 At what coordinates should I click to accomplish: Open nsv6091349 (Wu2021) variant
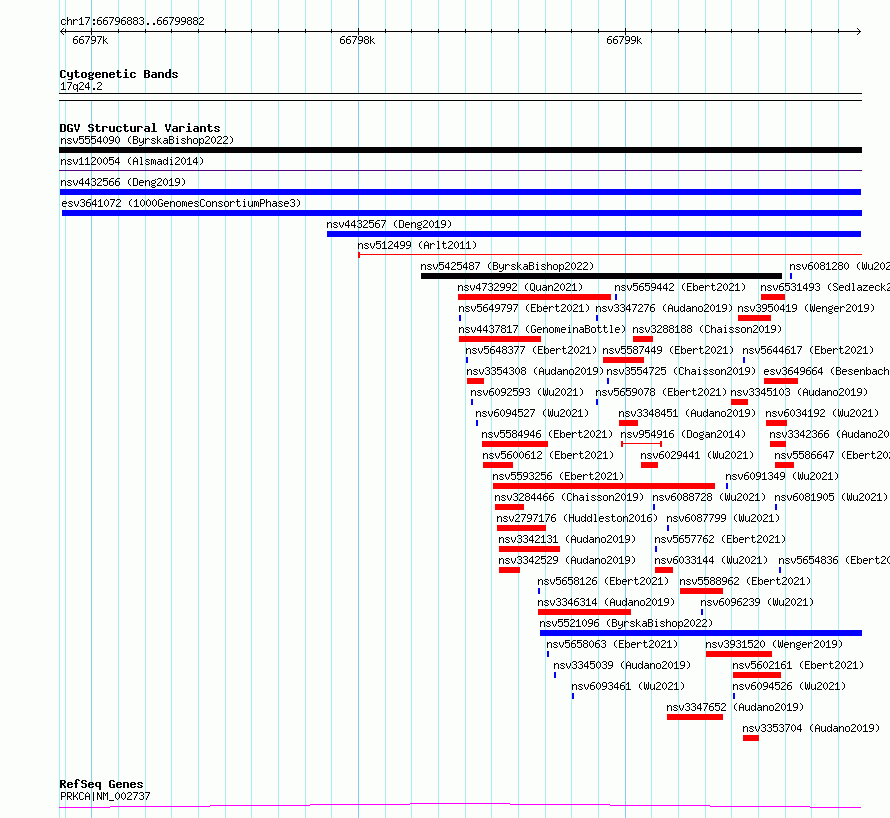tap(782, 476)
